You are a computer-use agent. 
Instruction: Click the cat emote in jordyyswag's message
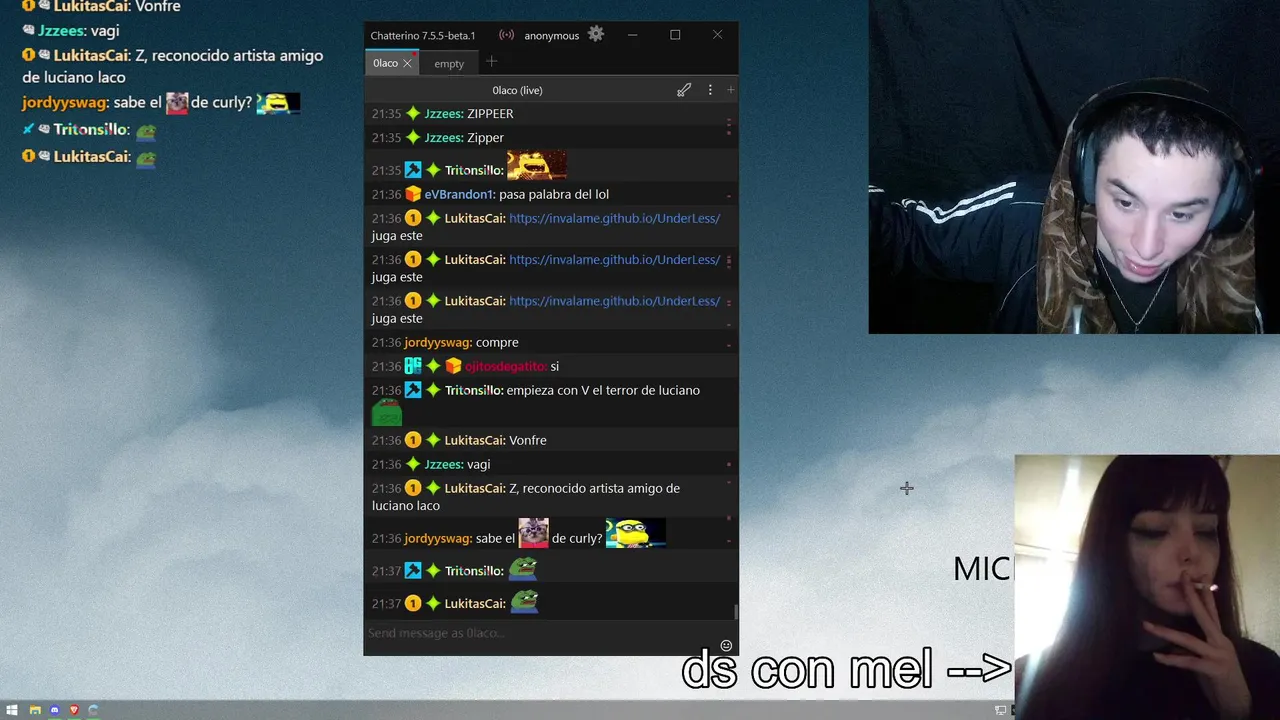click(x=533, y=533)
